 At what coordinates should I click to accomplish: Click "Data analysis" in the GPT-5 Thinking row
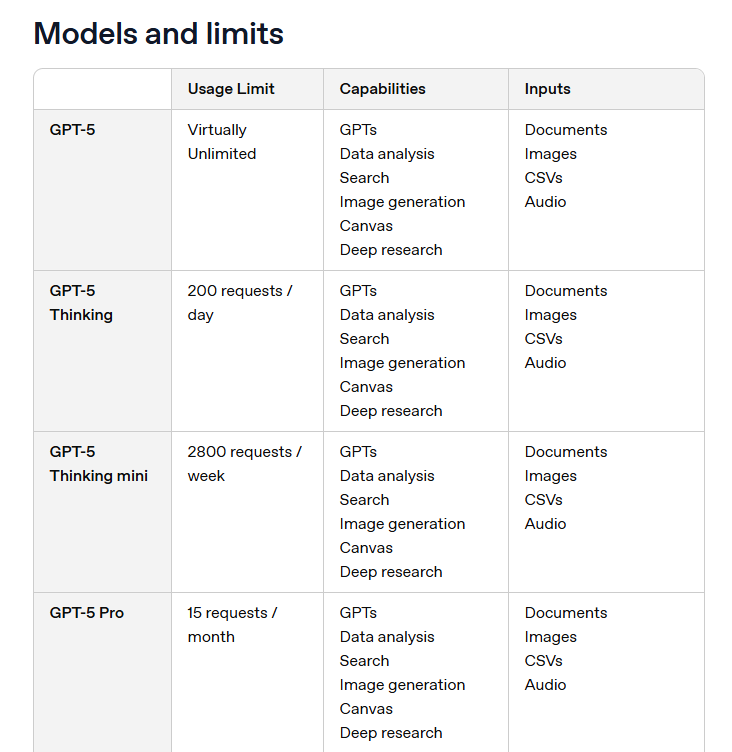pos(387,315)
